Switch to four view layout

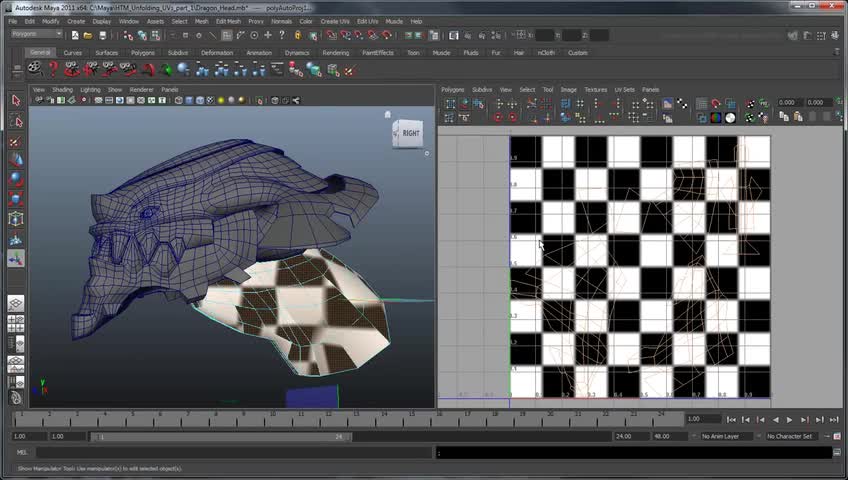coord(16,323)
